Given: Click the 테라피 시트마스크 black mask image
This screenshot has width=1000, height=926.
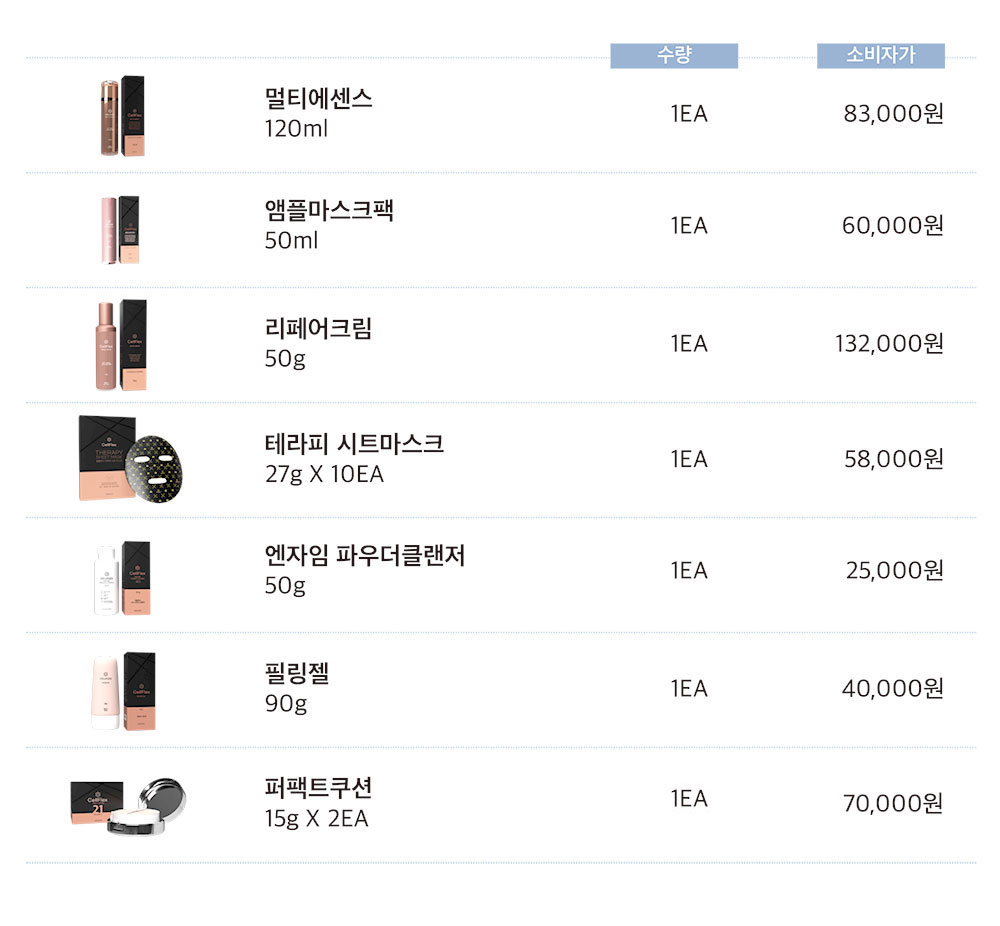Looking at the screenshot, I should pos(131,459).
